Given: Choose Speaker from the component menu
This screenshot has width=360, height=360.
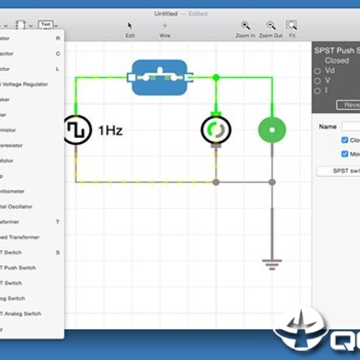Looking at the screenshot, I should [32, 100].
